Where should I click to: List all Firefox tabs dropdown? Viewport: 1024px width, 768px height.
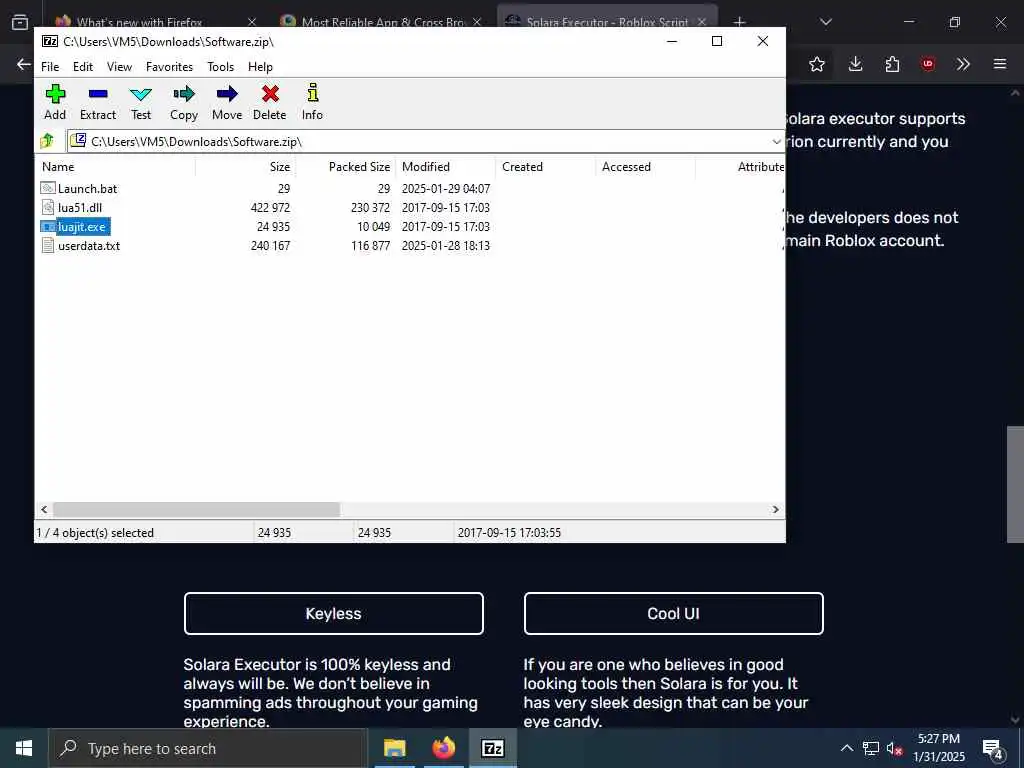(825, 22)
